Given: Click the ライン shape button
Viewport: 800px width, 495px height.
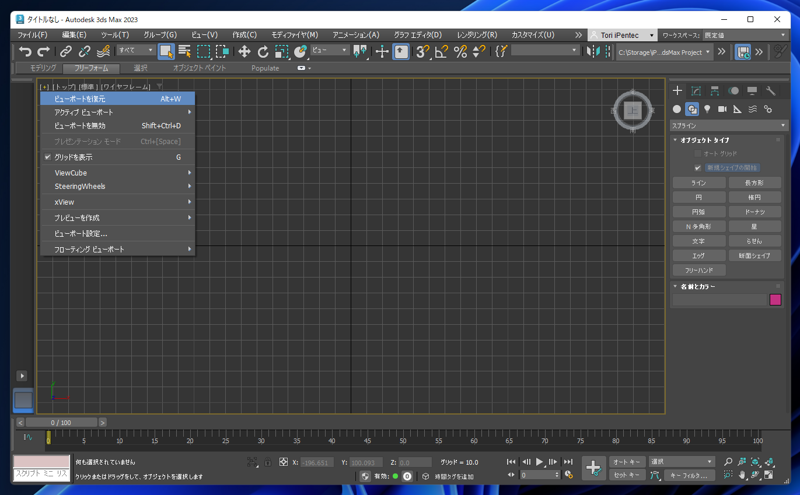Looking at the screenshot, I should (699, 183).
